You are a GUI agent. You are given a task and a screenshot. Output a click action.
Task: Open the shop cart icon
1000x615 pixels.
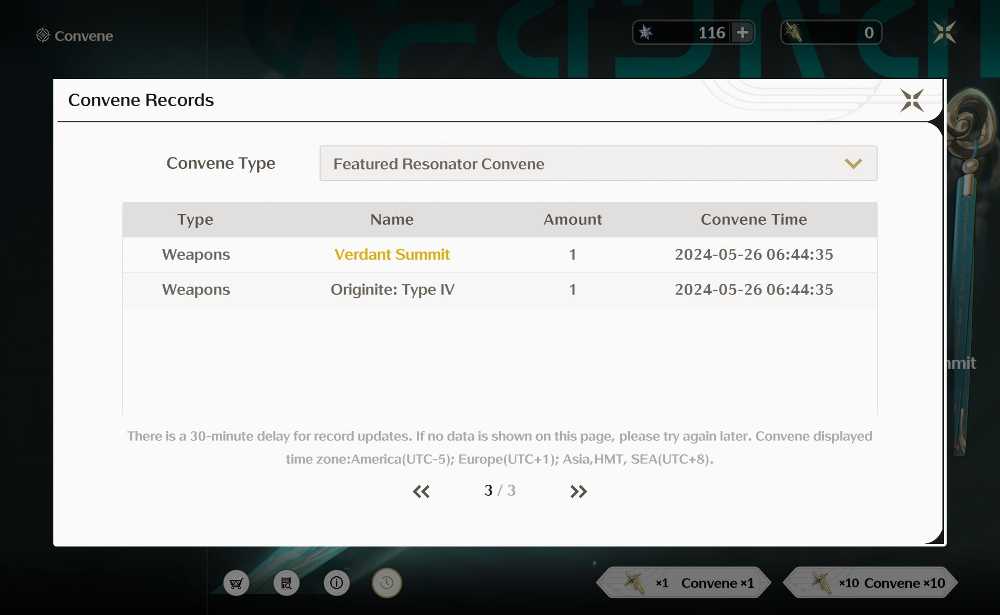236,583
